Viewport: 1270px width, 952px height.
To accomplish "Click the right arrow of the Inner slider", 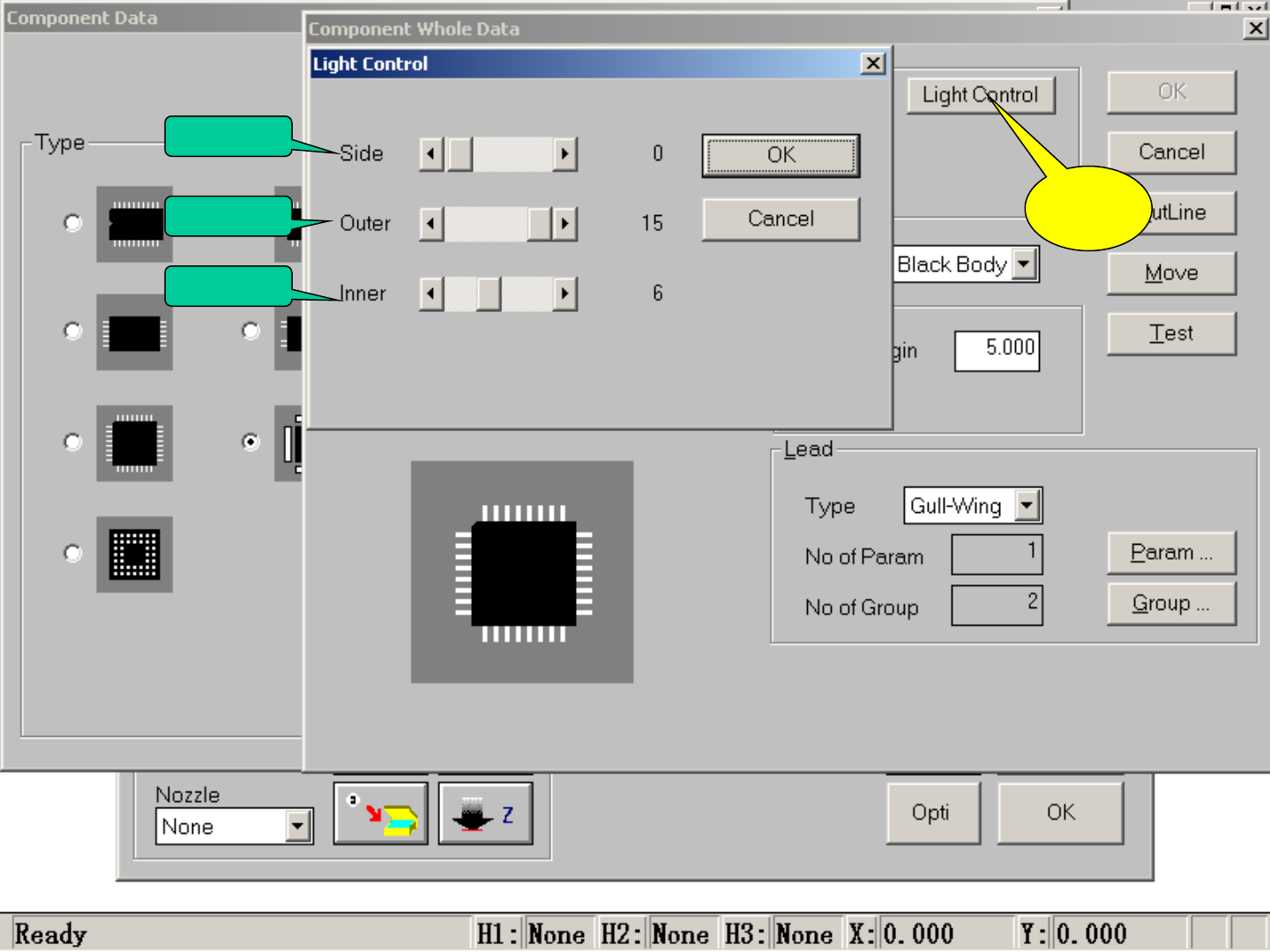I will click(565, 294).
